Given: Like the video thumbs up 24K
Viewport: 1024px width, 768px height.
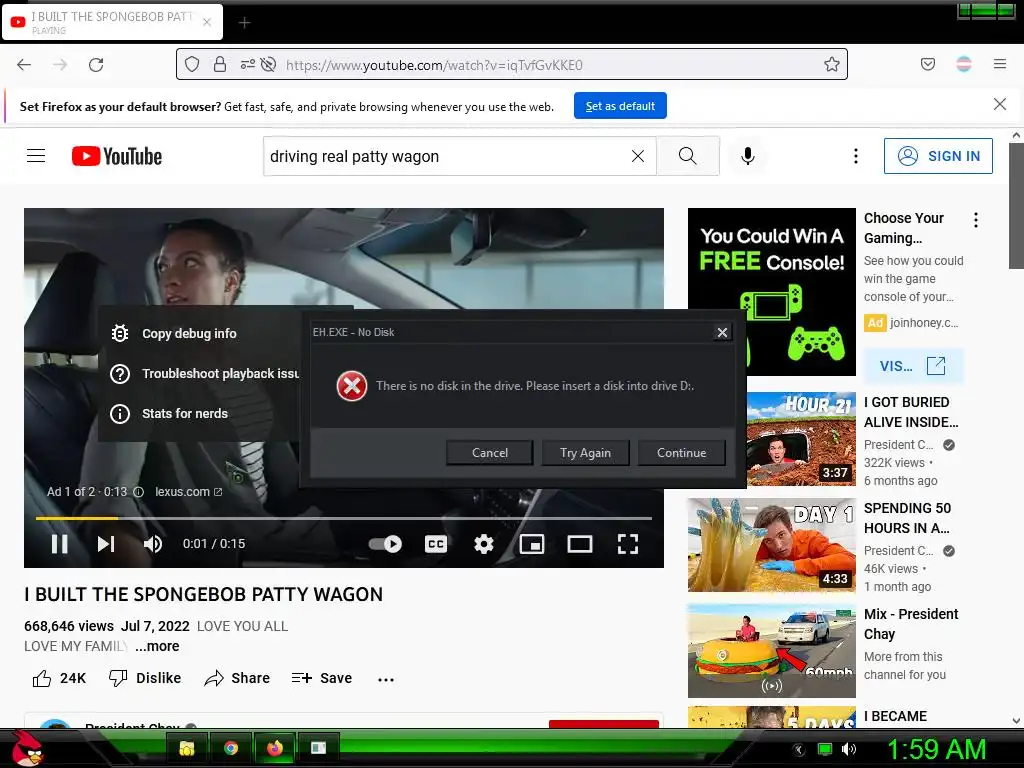Looking at the screenshot, I should [x=59, y=679].
